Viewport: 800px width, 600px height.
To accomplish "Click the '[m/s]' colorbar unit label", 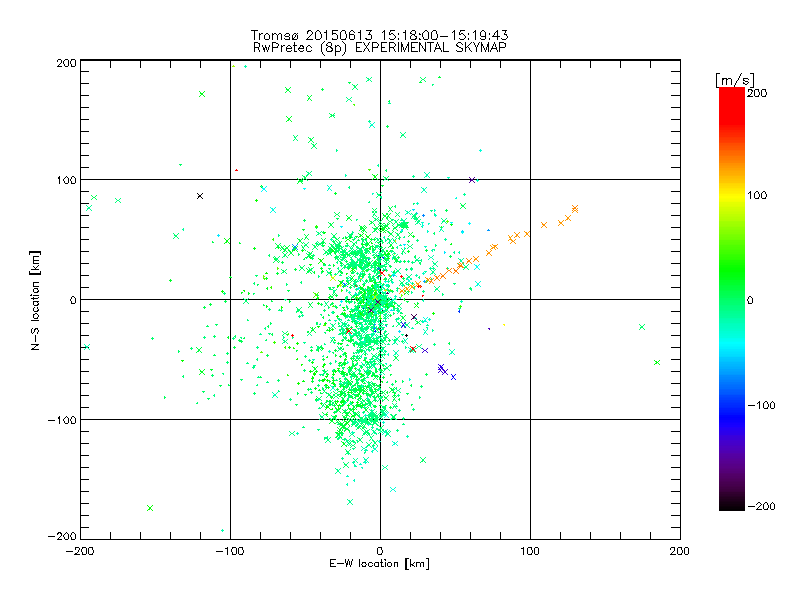I will click(735, 80).
